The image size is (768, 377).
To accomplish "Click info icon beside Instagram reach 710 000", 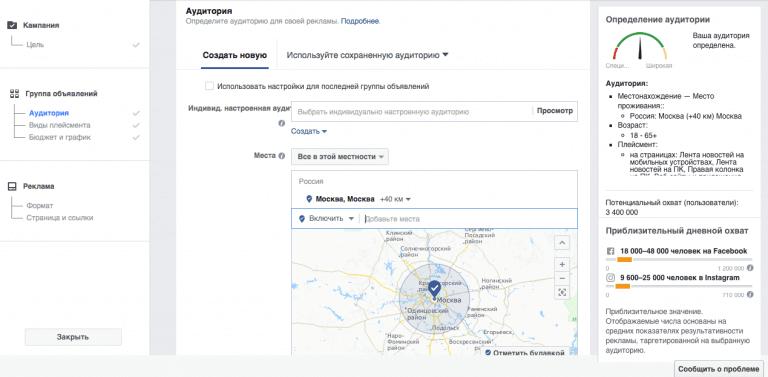I will click(750, 295).
